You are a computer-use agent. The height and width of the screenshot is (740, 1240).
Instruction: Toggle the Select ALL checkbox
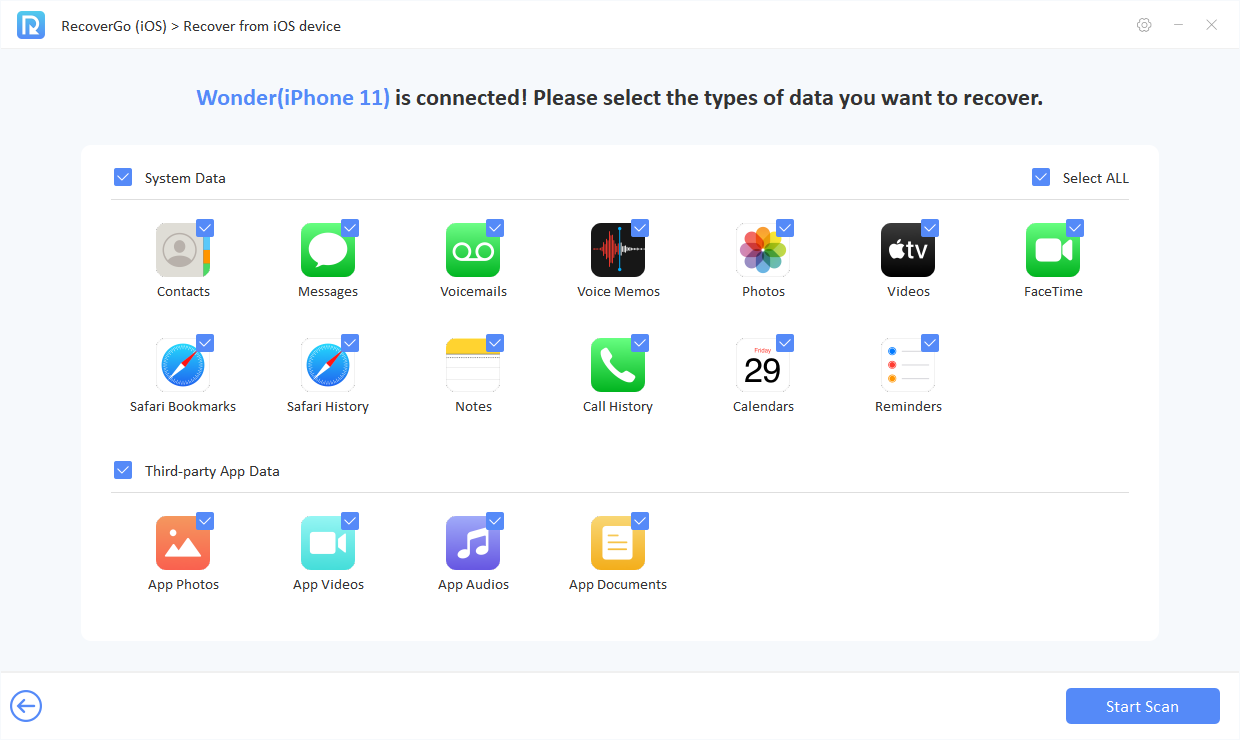tap(1040, 177)
